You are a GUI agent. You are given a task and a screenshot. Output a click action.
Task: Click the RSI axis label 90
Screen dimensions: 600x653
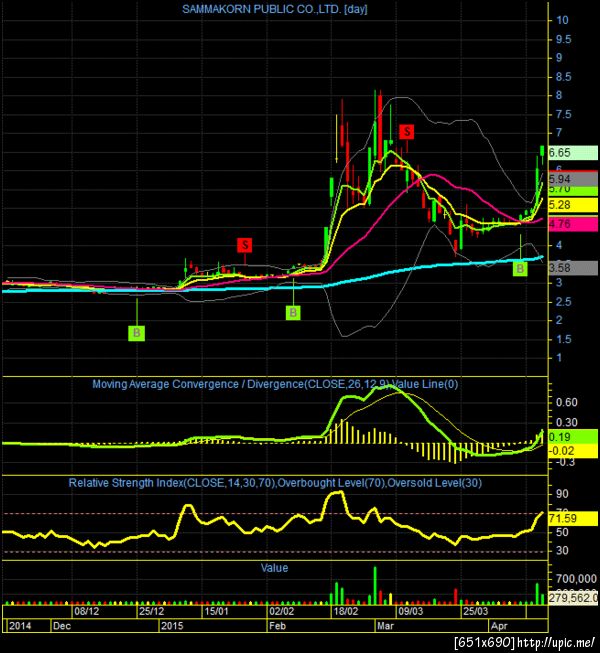[562, 494]
